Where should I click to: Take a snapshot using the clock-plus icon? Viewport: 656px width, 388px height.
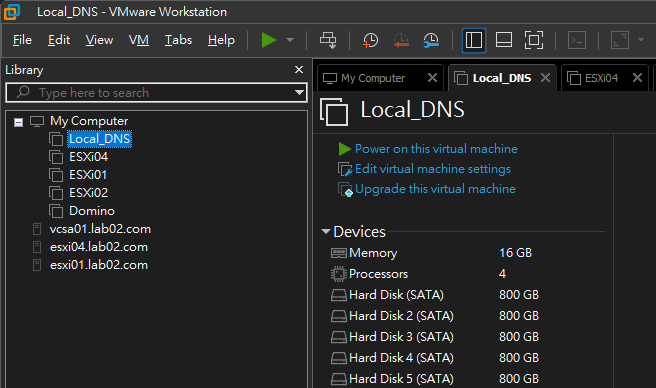point(370,40)
